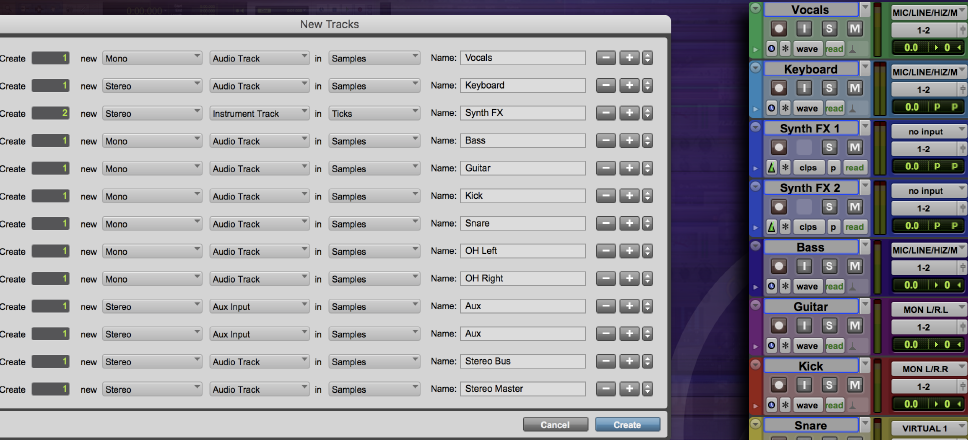
Task: Arm the Guitar track for recording
Action: click(779, 325)
